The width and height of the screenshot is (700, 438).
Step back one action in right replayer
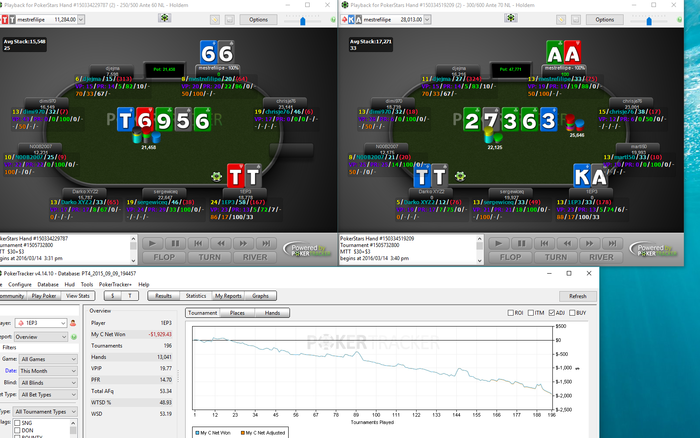coord(567,243)
